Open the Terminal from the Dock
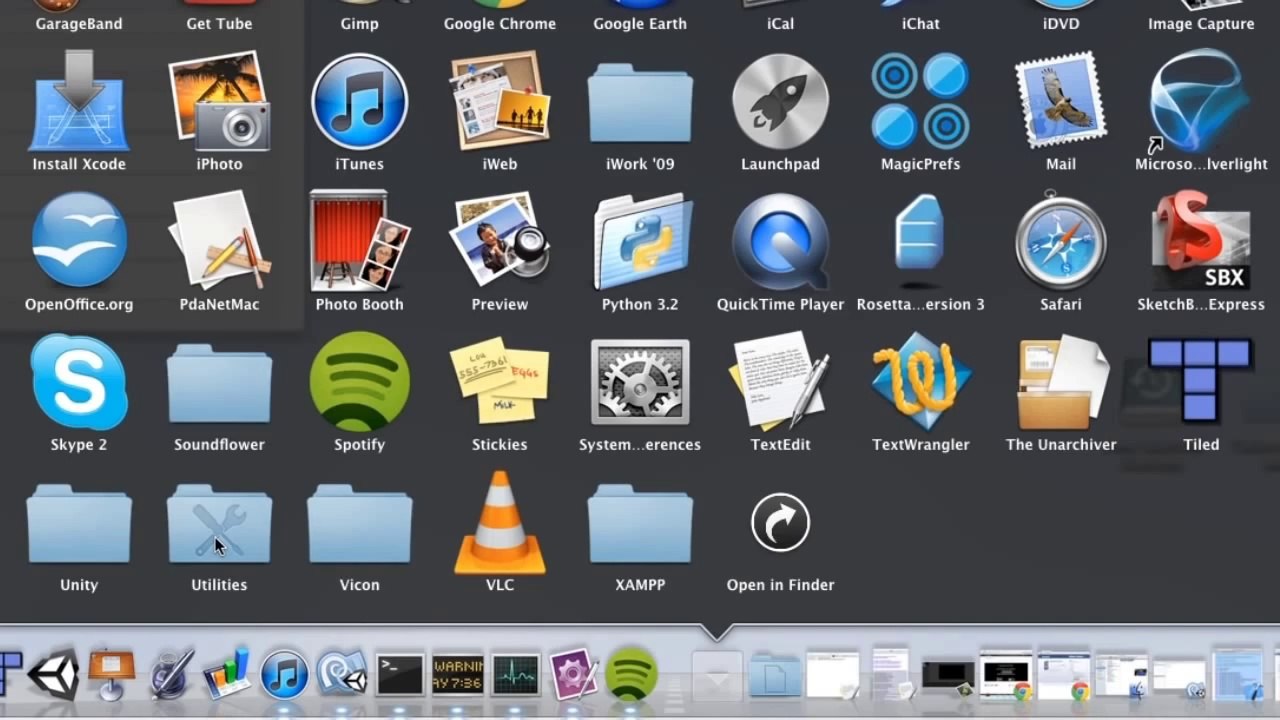Image resolution: width=1280 pixels, height=720 pixels. [x=399, y=674]
